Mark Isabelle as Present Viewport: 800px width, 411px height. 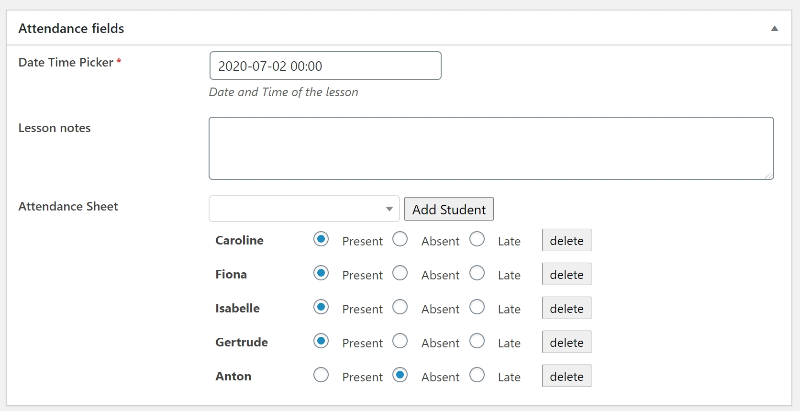point(321,307)
